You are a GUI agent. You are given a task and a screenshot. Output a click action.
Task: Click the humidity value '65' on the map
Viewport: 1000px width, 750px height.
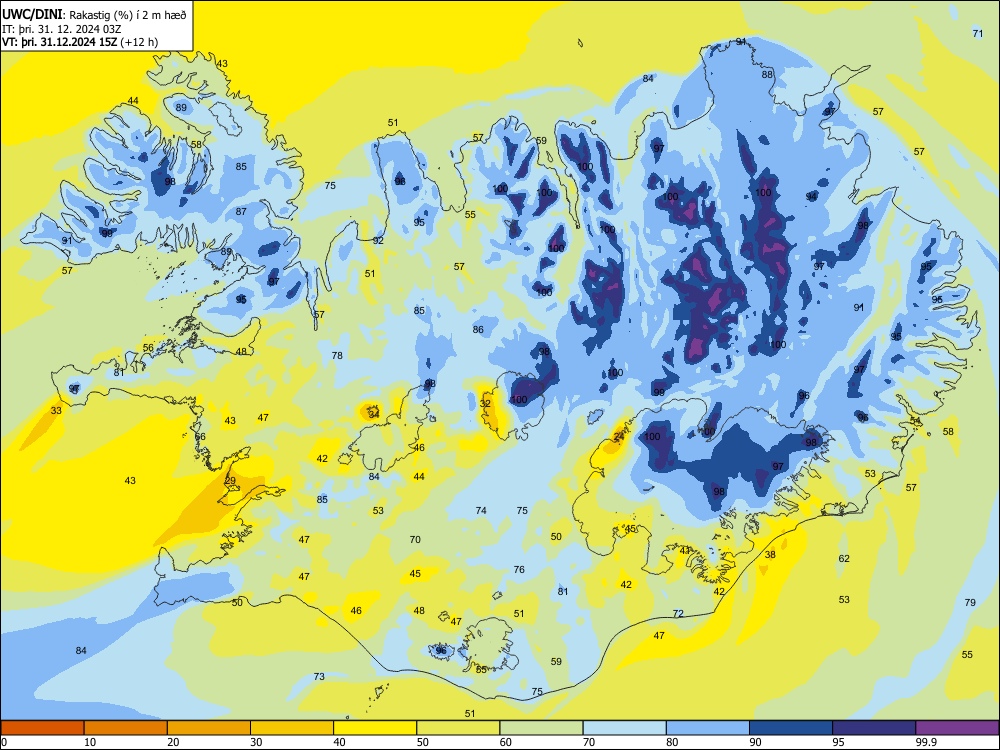click(x=482, y=670)
